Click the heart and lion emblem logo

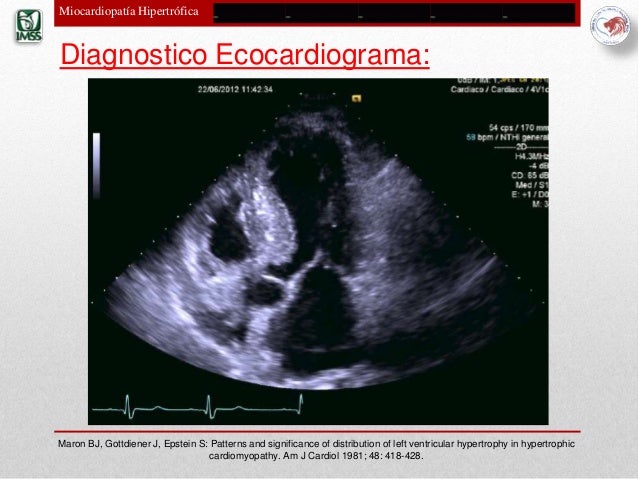[x=609, y=26]
